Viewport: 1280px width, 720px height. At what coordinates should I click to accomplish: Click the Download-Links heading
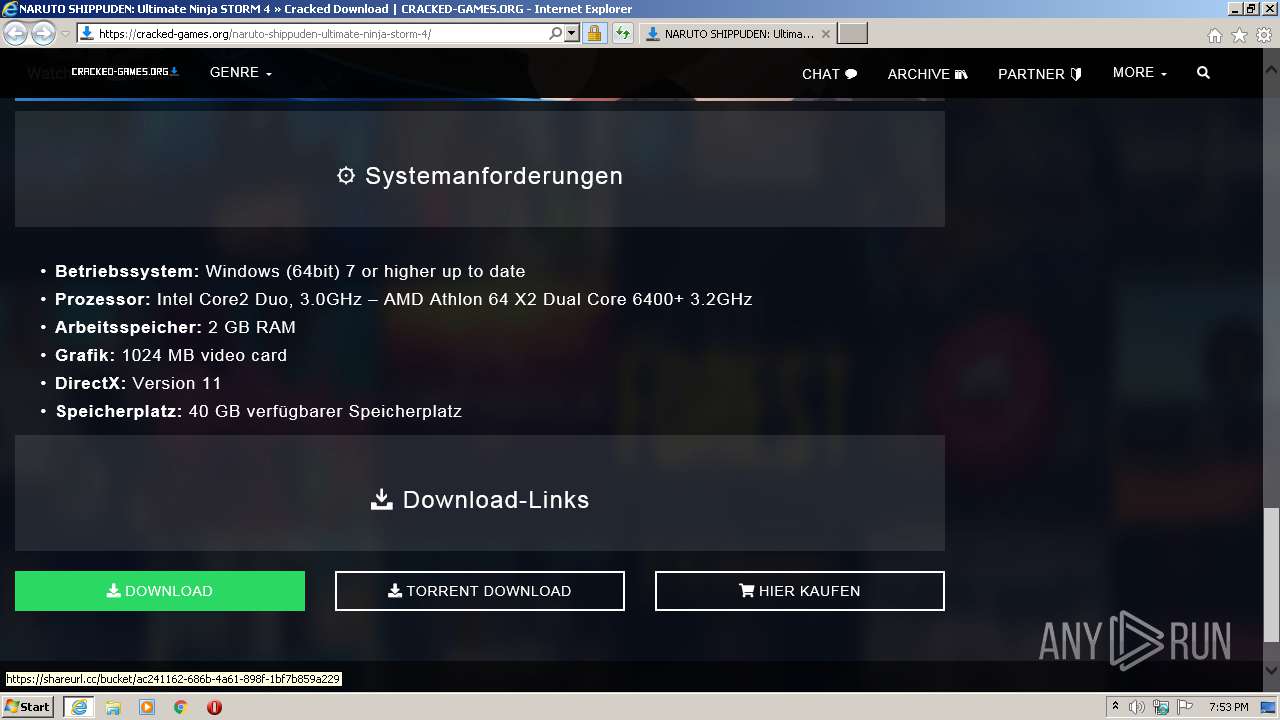tap(480, 500)
